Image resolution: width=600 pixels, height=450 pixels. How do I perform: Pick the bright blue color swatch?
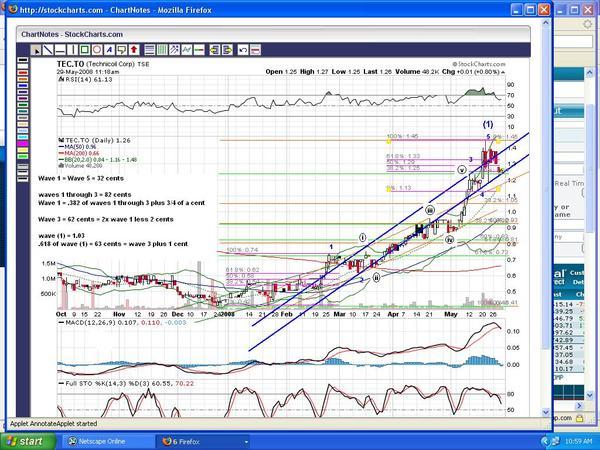coord(23,86)
